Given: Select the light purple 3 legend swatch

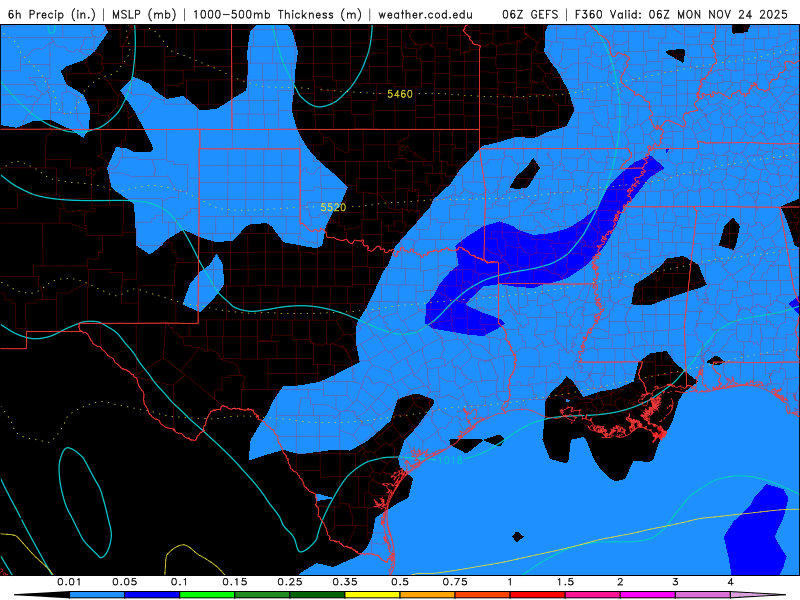Looking at the screenshot, I should pyautogui.click(x=703, y=595).
